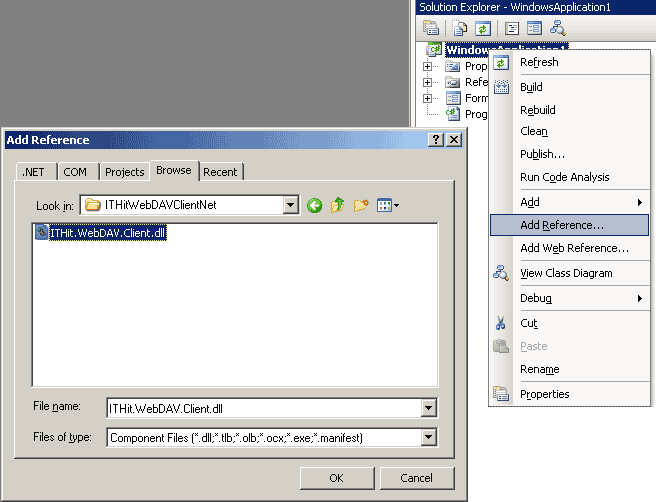Select ITHit.WebDAV.Client.dll in file list
656x502 pixels.
tap(108, 233)
